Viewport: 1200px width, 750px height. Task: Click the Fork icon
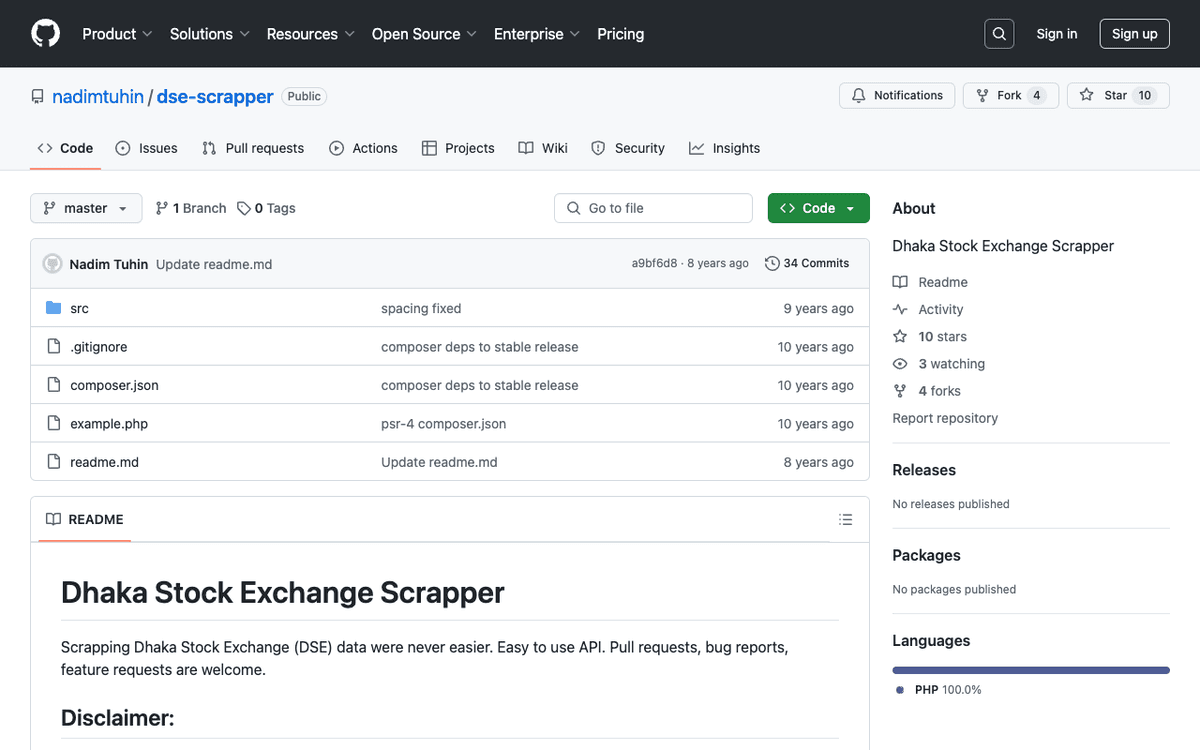point(983,95)
